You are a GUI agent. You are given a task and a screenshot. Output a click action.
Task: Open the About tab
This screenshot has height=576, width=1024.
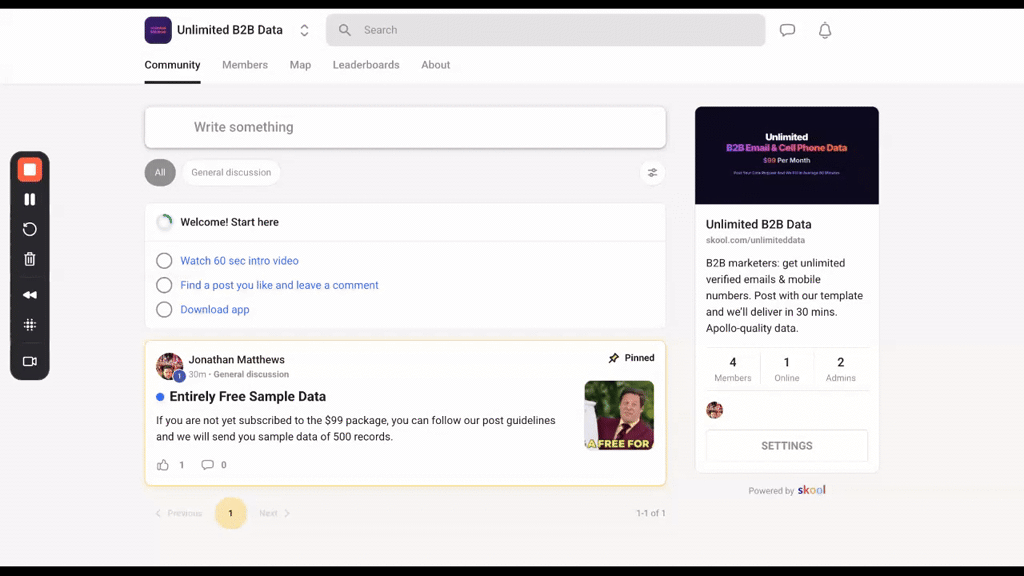coord(436,65)
